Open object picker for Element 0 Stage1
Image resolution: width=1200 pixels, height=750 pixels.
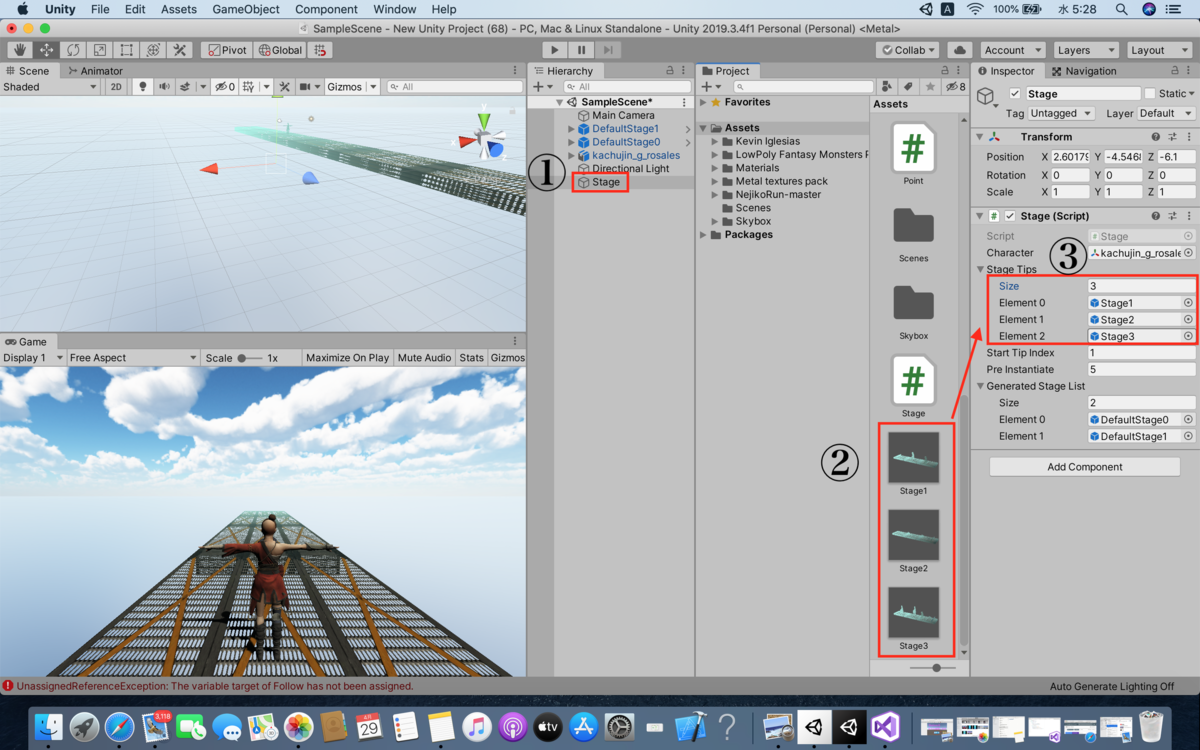1188,303
